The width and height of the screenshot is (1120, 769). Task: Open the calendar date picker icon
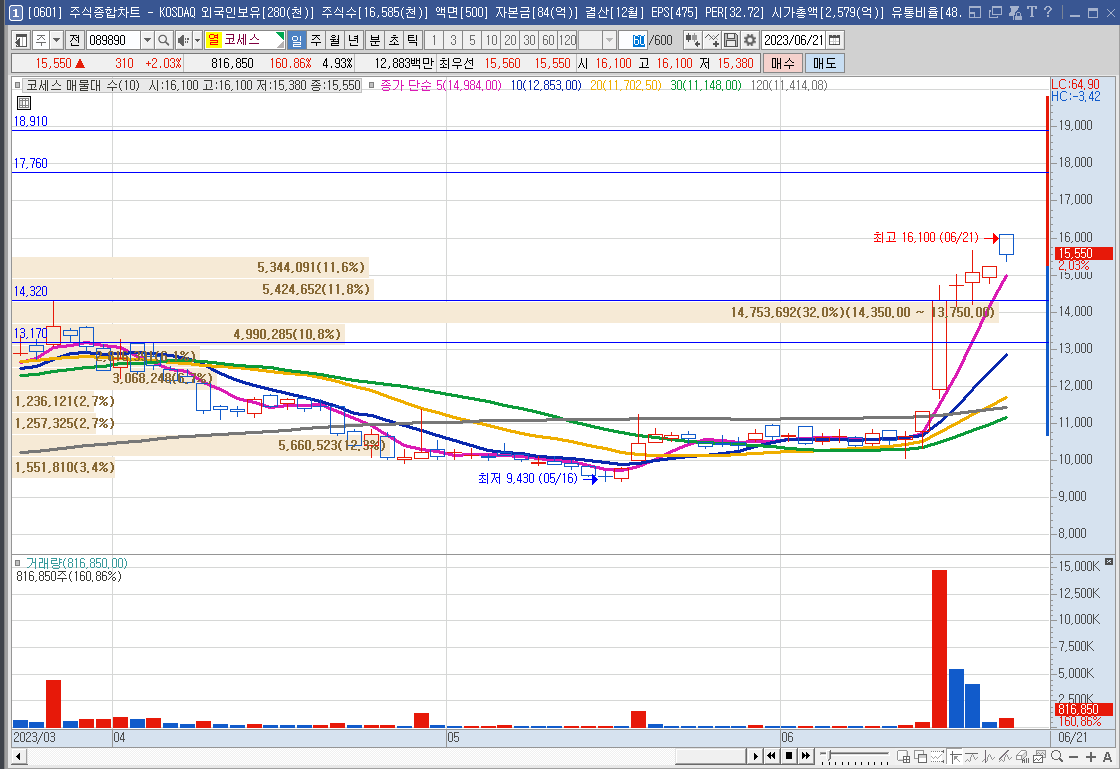pos(834,40)
